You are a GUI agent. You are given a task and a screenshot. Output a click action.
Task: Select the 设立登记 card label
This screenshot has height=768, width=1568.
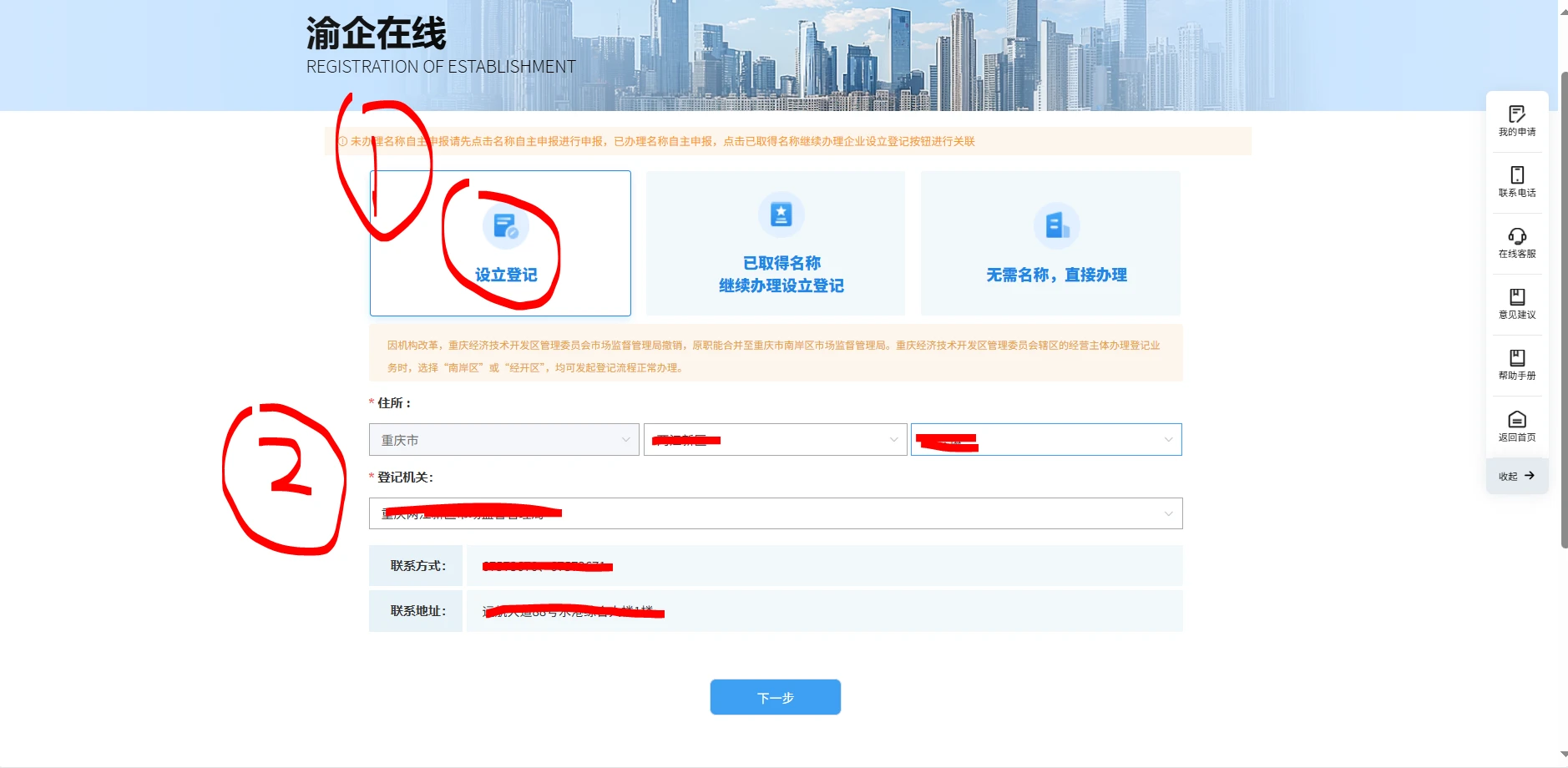pyautogui.click(x=506, y=275)
